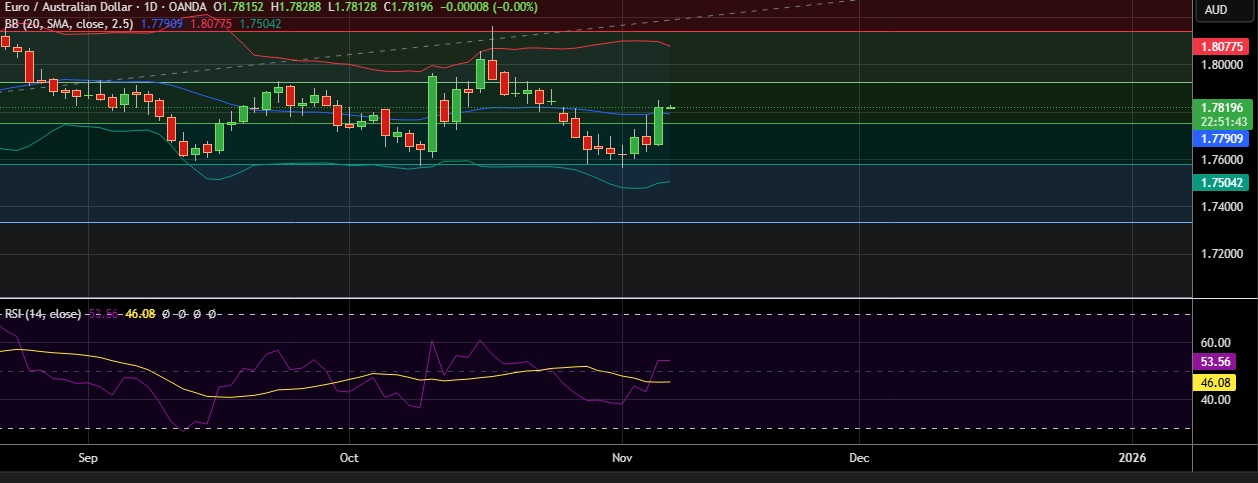Click the Nov label on time axis
Image resolution: width=1258 pixels, height=483 pixels.
pyautogui.click(x=622, y=457)
